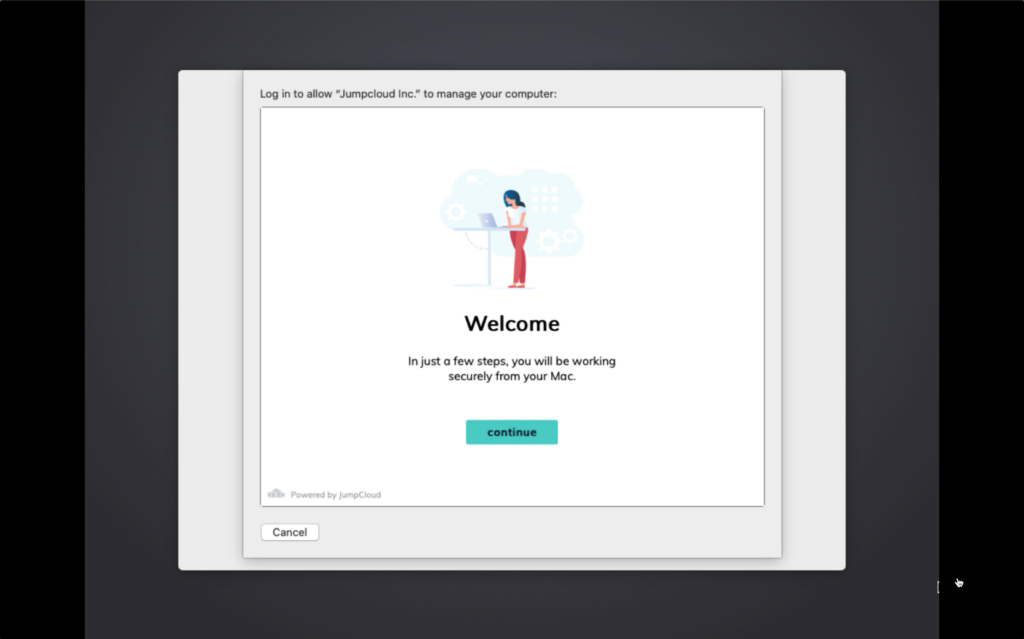Click the small gear at far right
1024x639 pixels.
[570, 236]
